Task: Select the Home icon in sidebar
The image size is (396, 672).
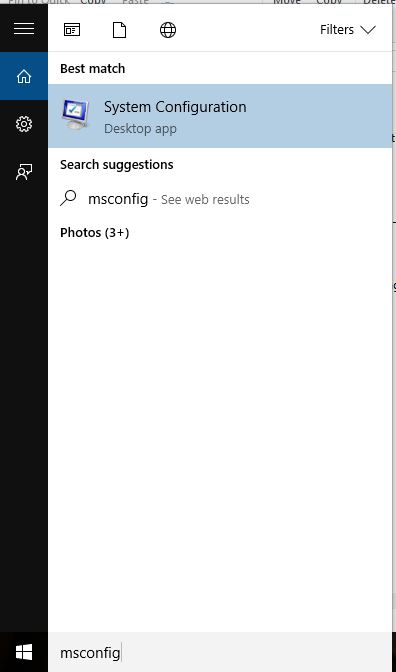Action: [x=24, y=76]
